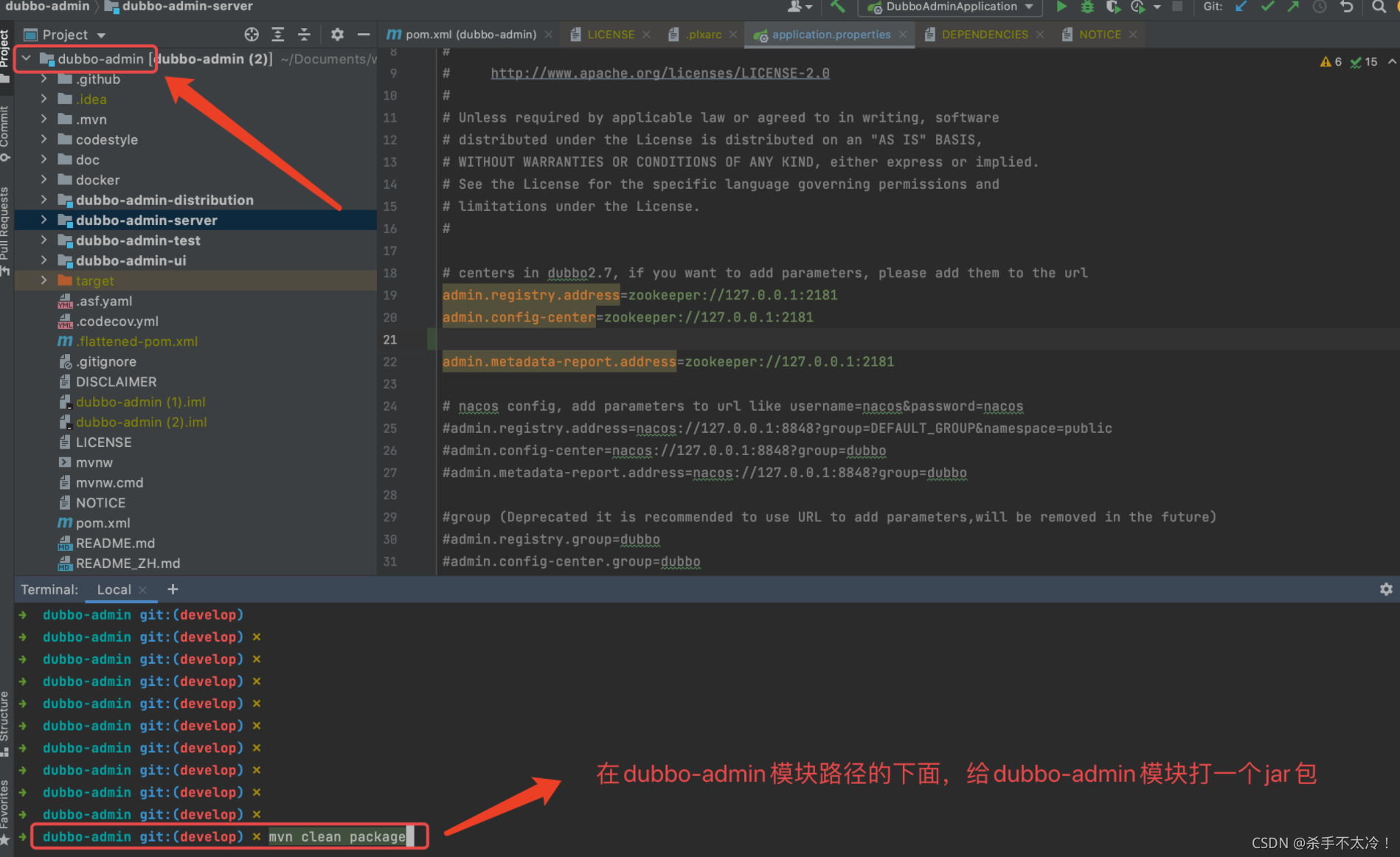Select README_ZH.md in project tree
This screenshot has height=857, width=1400.
(128, 563)
